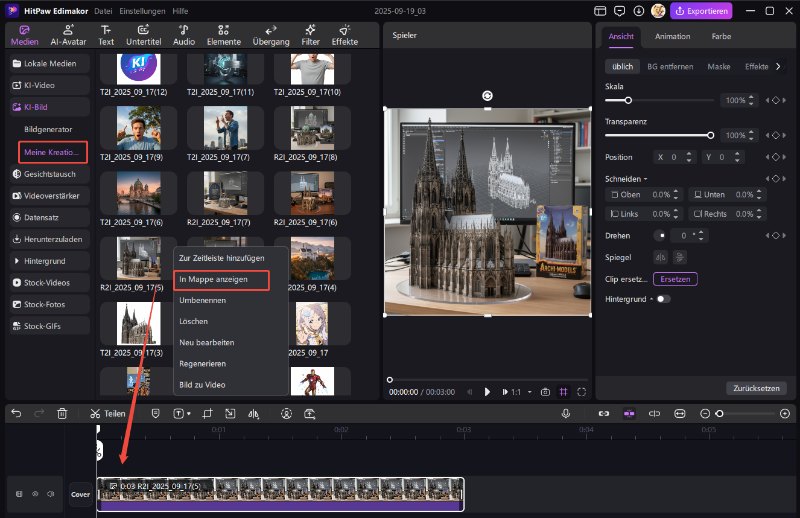The image size is (800, 518).
Task: Choose 'Bild zu Video' in context menu
Action: 202,385
